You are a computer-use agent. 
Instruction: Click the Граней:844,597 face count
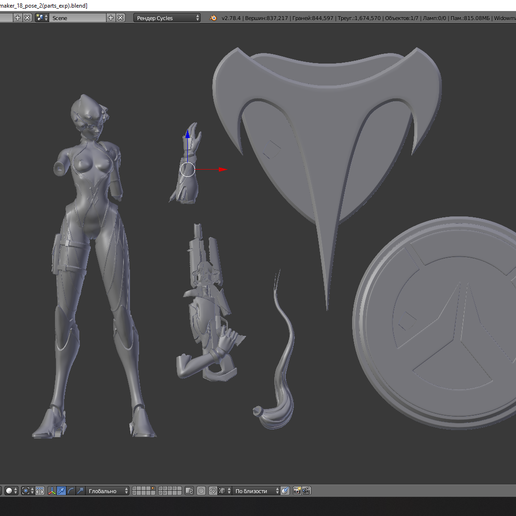click(x=312, y=18)
